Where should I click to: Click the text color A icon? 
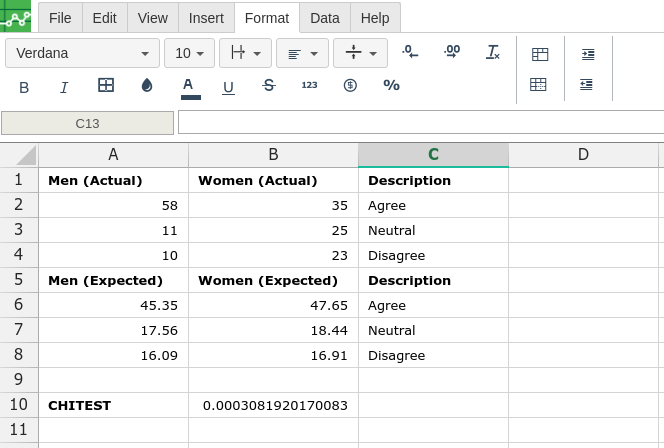[188, 87]
